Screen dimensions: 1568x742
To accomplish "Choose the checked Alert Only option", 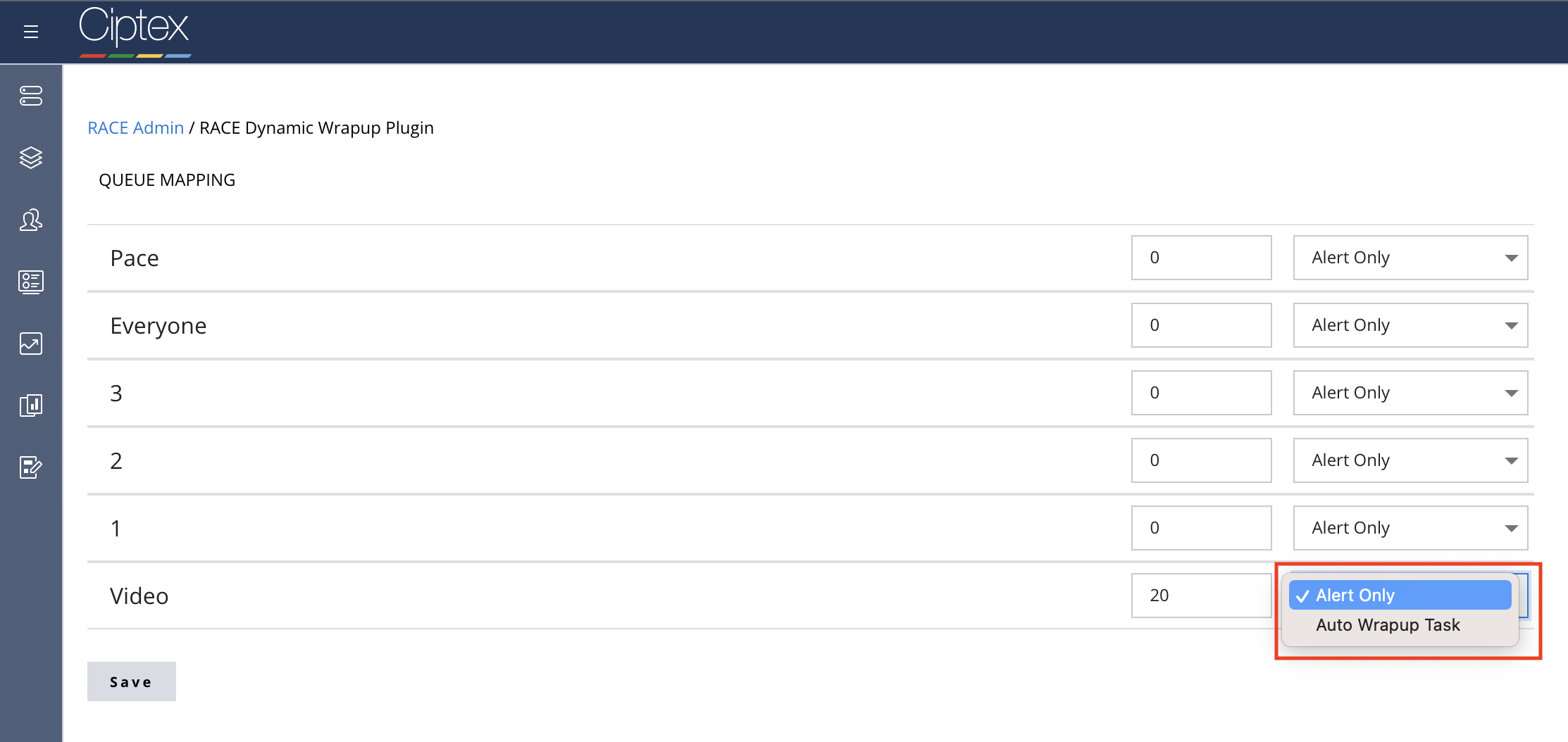I will [x=1400, y=595].
